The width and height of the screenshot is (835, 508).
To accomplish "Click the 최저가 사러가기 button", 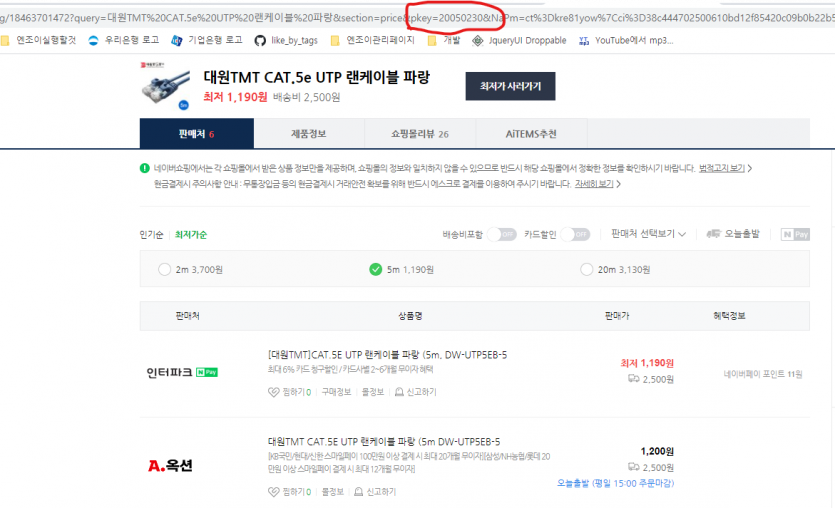I will pyautogui.click(x=510, y=87).
